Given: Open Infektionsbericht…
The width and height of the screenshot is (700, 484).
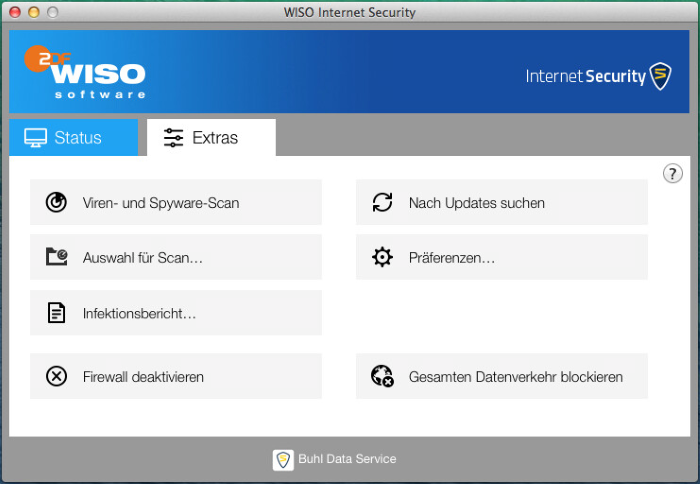Looking at the screenshot, I should coord(176,313).
